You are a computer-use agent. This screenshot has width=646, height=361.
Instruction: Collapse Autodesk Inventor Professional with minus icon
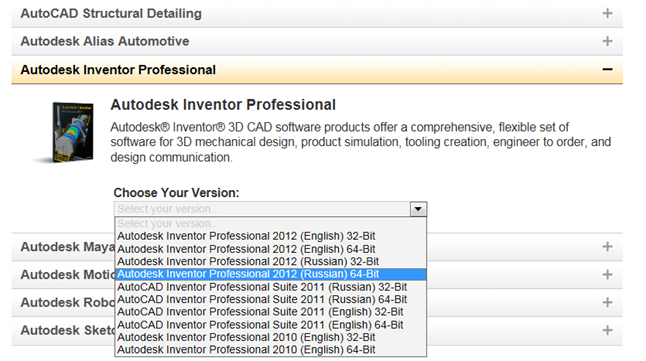pyautogui.click(x=607, y=70)
